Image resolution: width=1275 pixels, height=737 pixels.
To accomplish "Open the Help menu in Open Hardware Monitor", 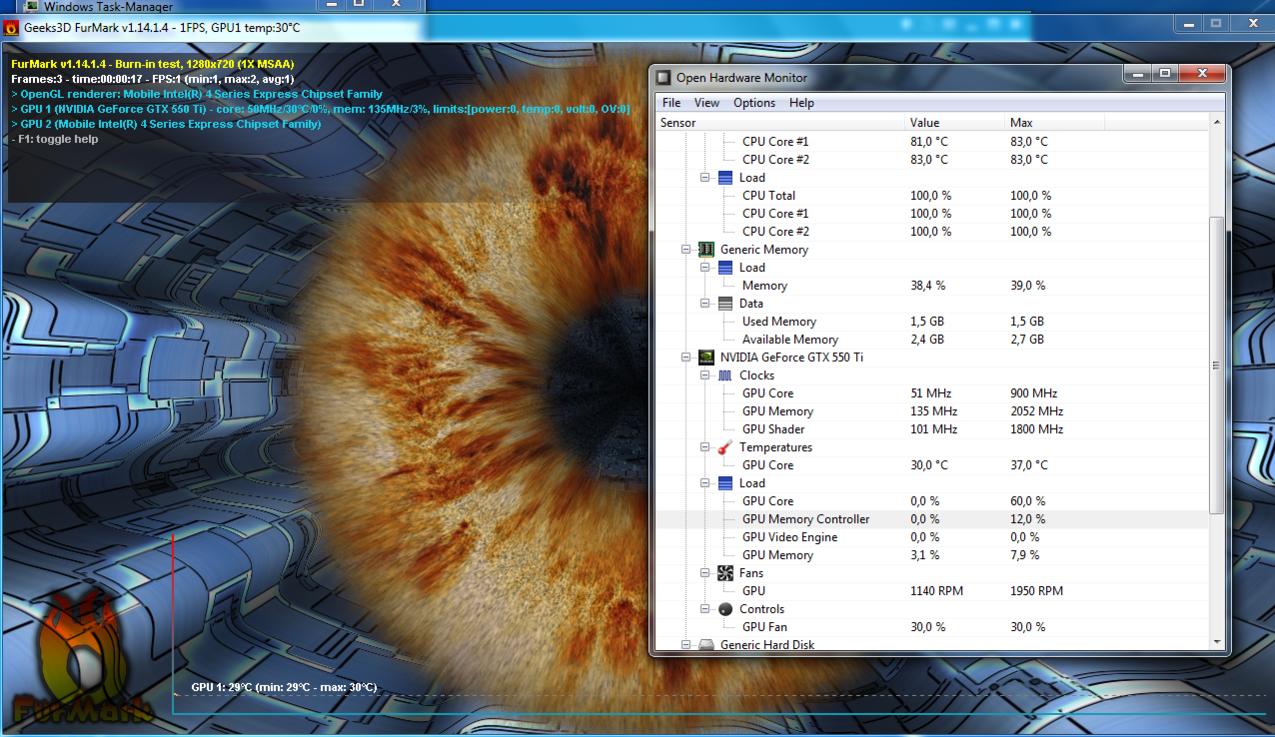I will pos(801,103).
